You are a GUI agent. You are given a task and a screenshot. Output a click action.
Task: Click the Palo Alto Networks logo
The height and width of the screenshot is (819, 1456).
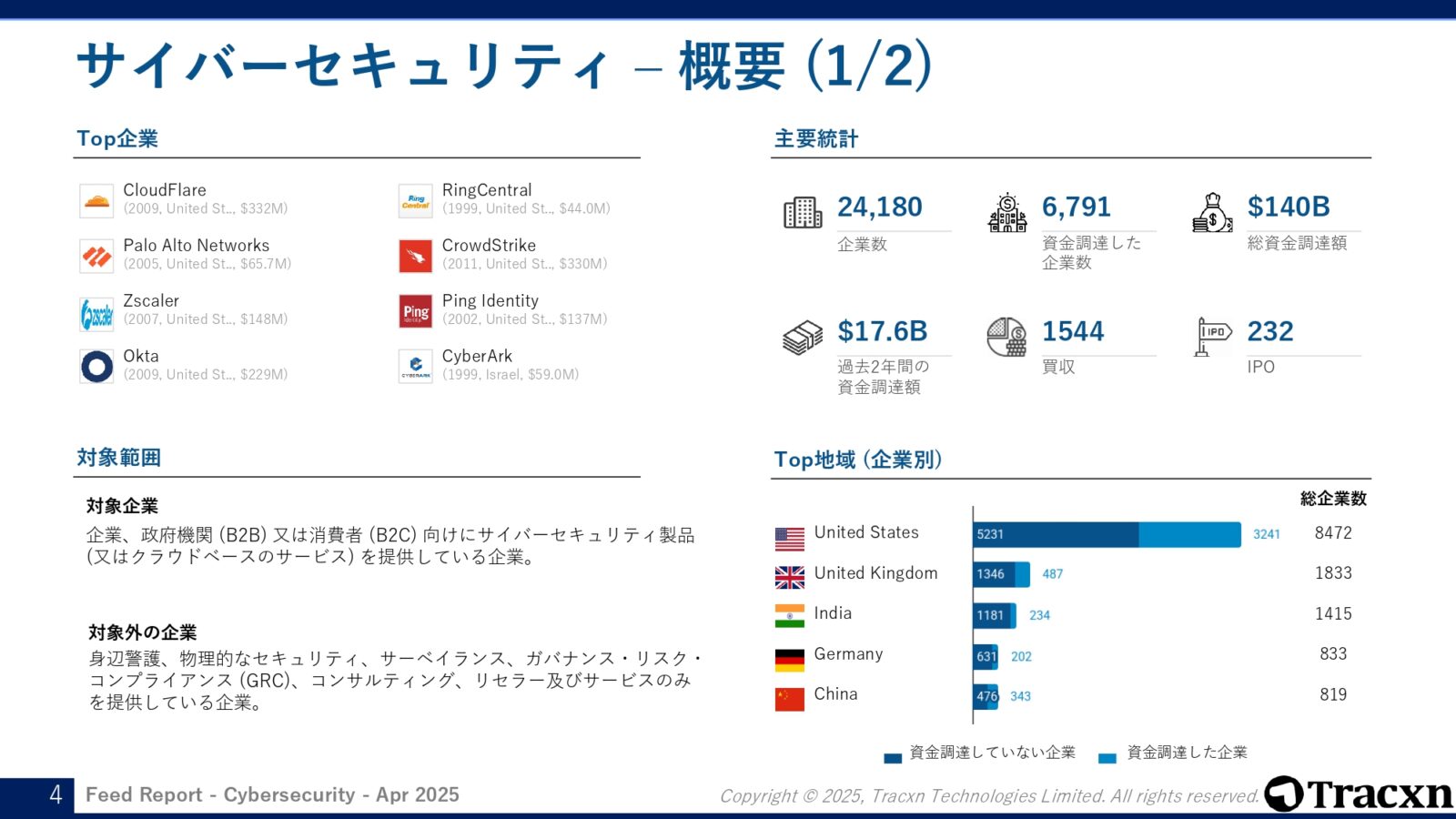96,256
